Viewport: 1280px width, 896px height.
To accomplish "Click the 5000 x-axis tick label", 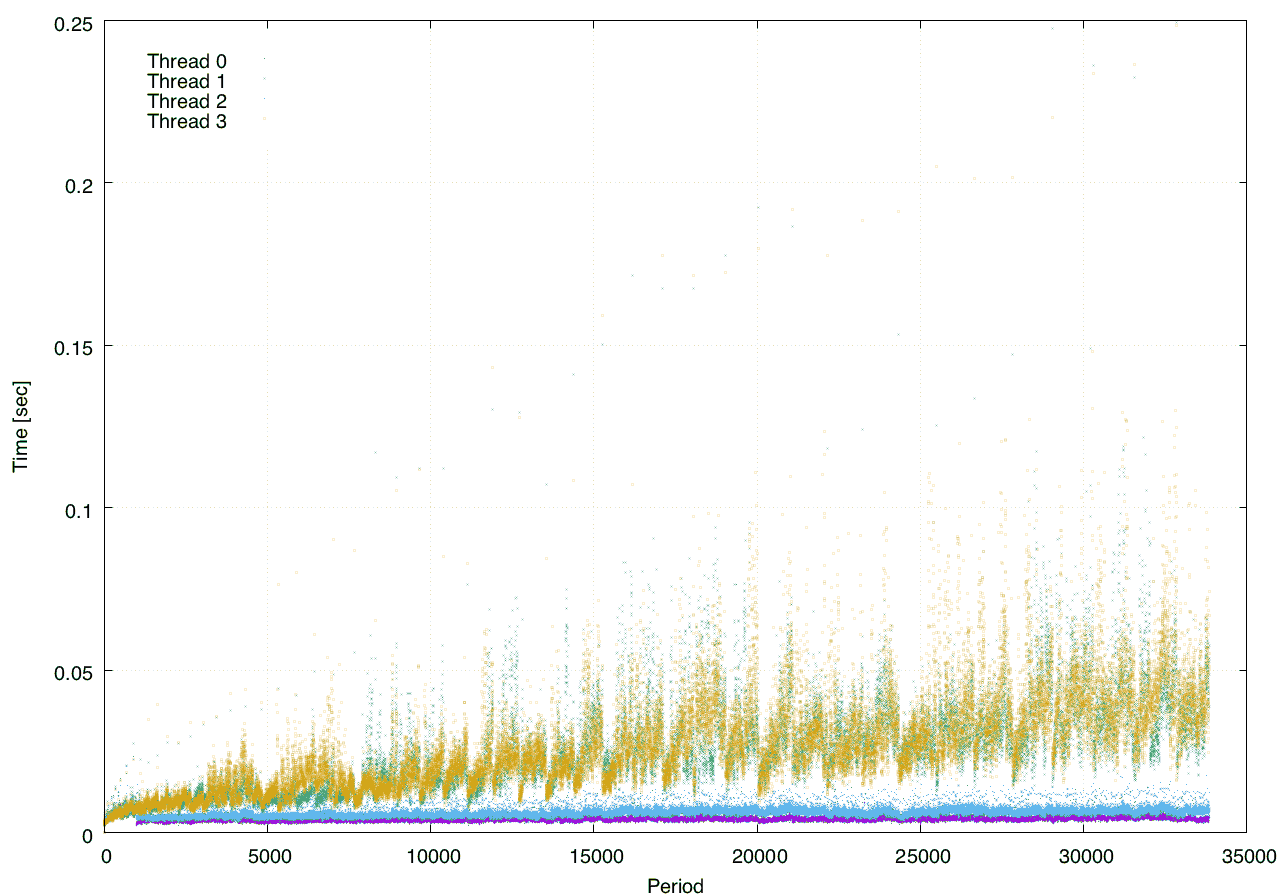I will [x=268, y=857].
